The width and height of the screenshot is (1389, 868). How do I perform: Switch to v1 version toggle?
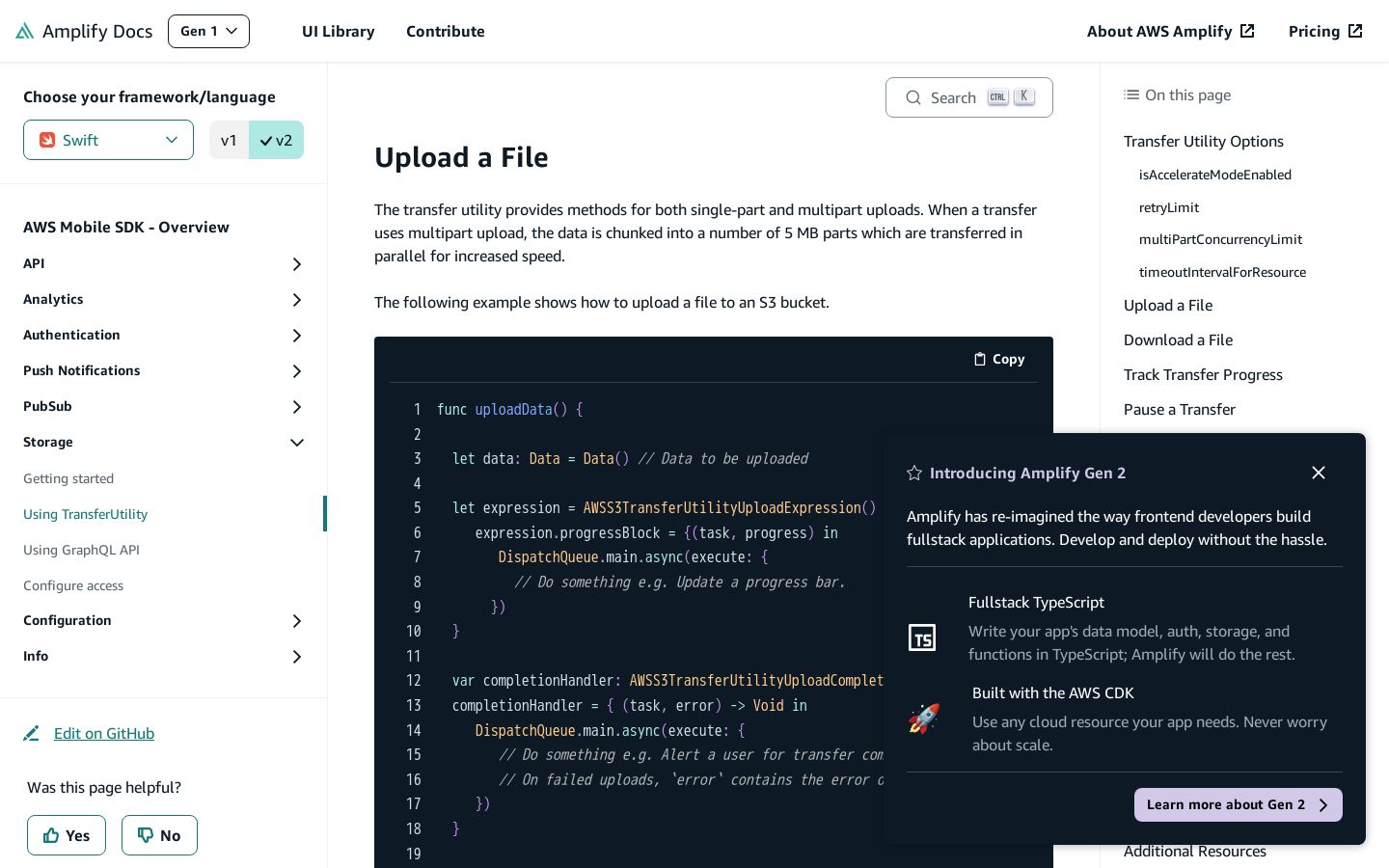(229, 140)
